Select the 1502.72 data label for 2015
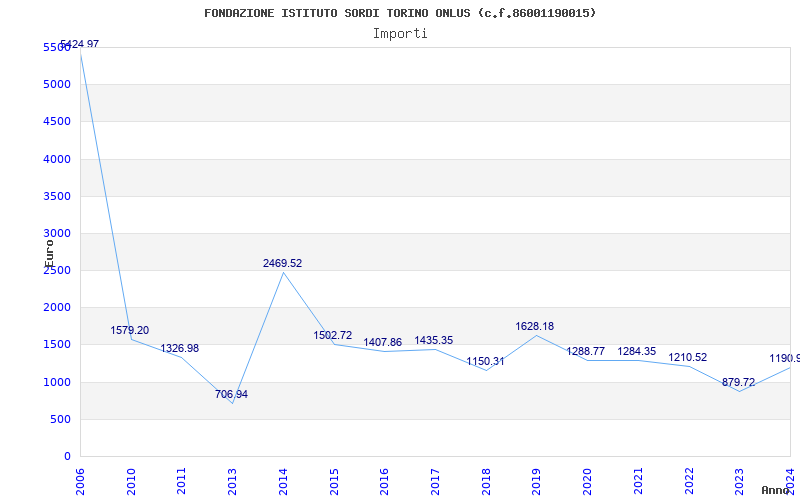Screen dimensions: 800x500 332,336
